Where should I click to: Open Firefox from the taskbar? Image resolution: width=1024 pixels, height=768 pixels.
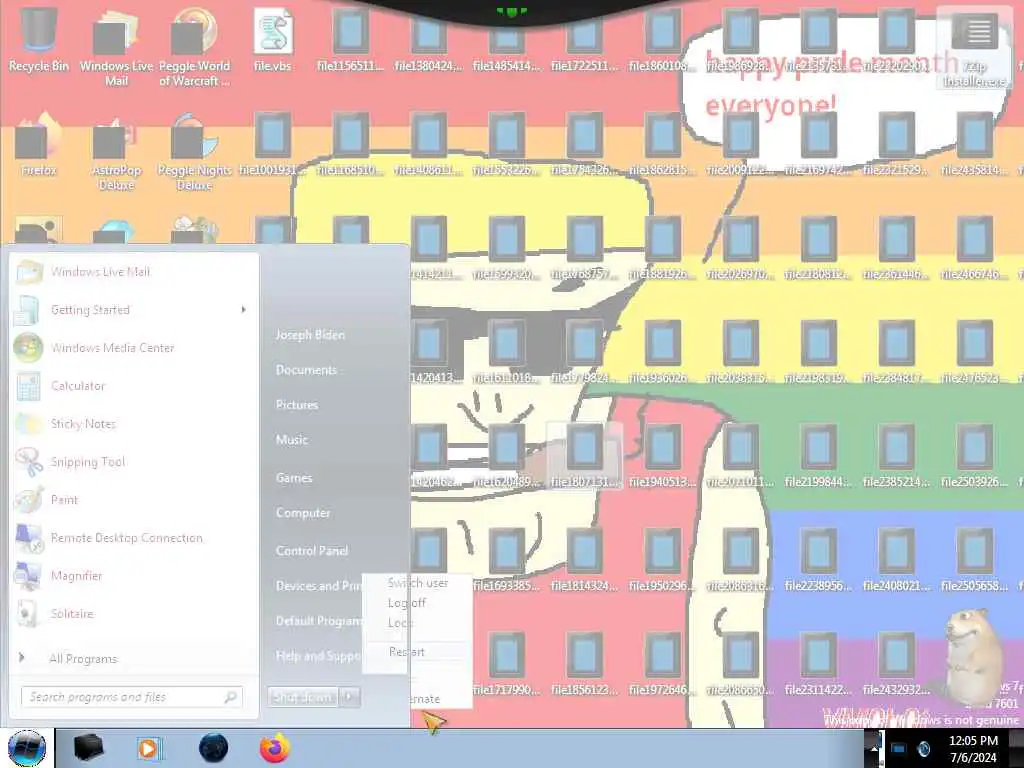click(275, 748)
